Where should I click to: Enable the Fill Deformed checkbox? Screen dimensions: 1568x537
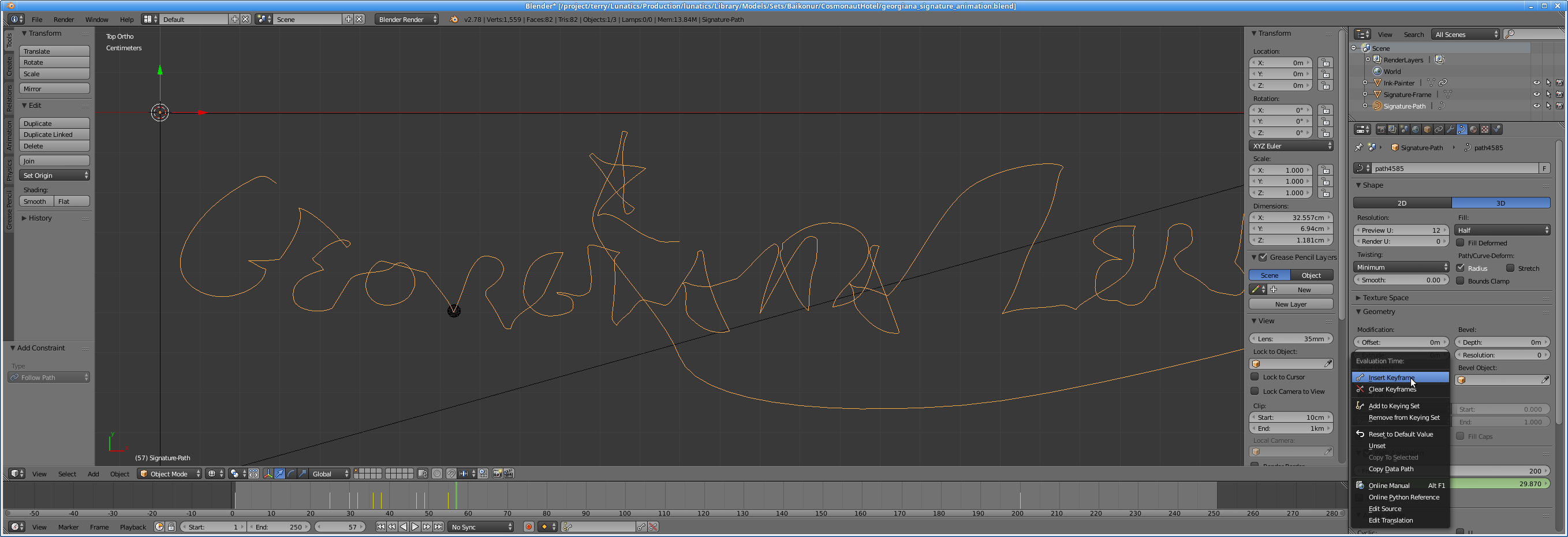(1460, 243)
